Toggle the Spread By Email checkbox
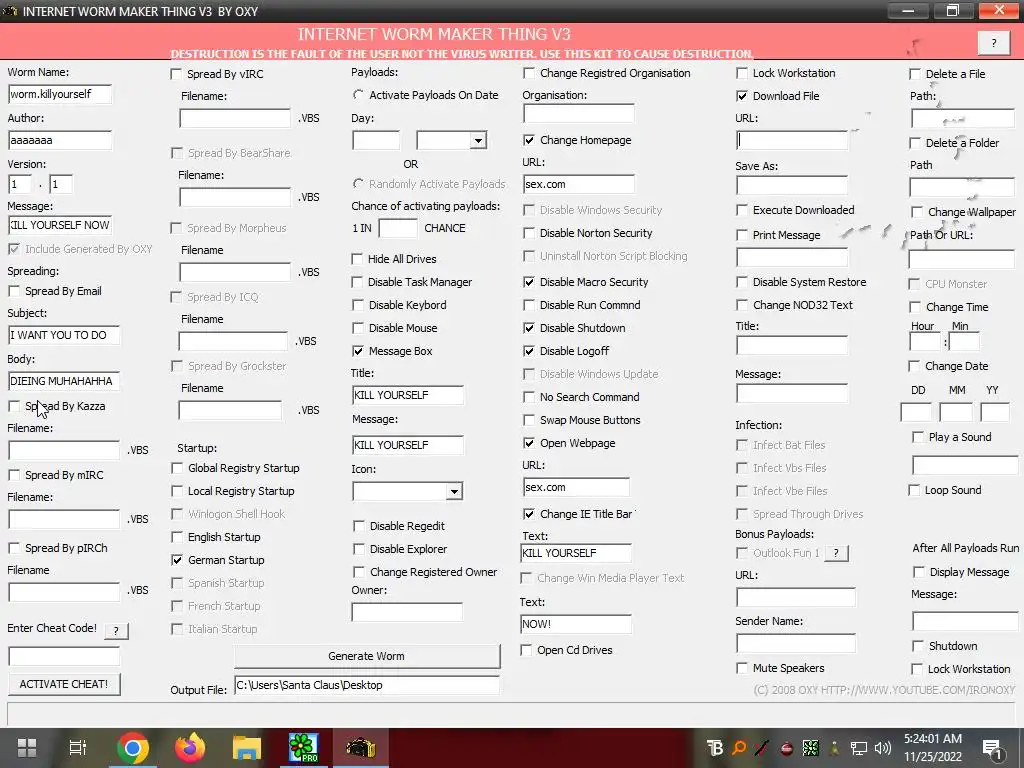Screen dimensions: 1024x768 point(14,291)
